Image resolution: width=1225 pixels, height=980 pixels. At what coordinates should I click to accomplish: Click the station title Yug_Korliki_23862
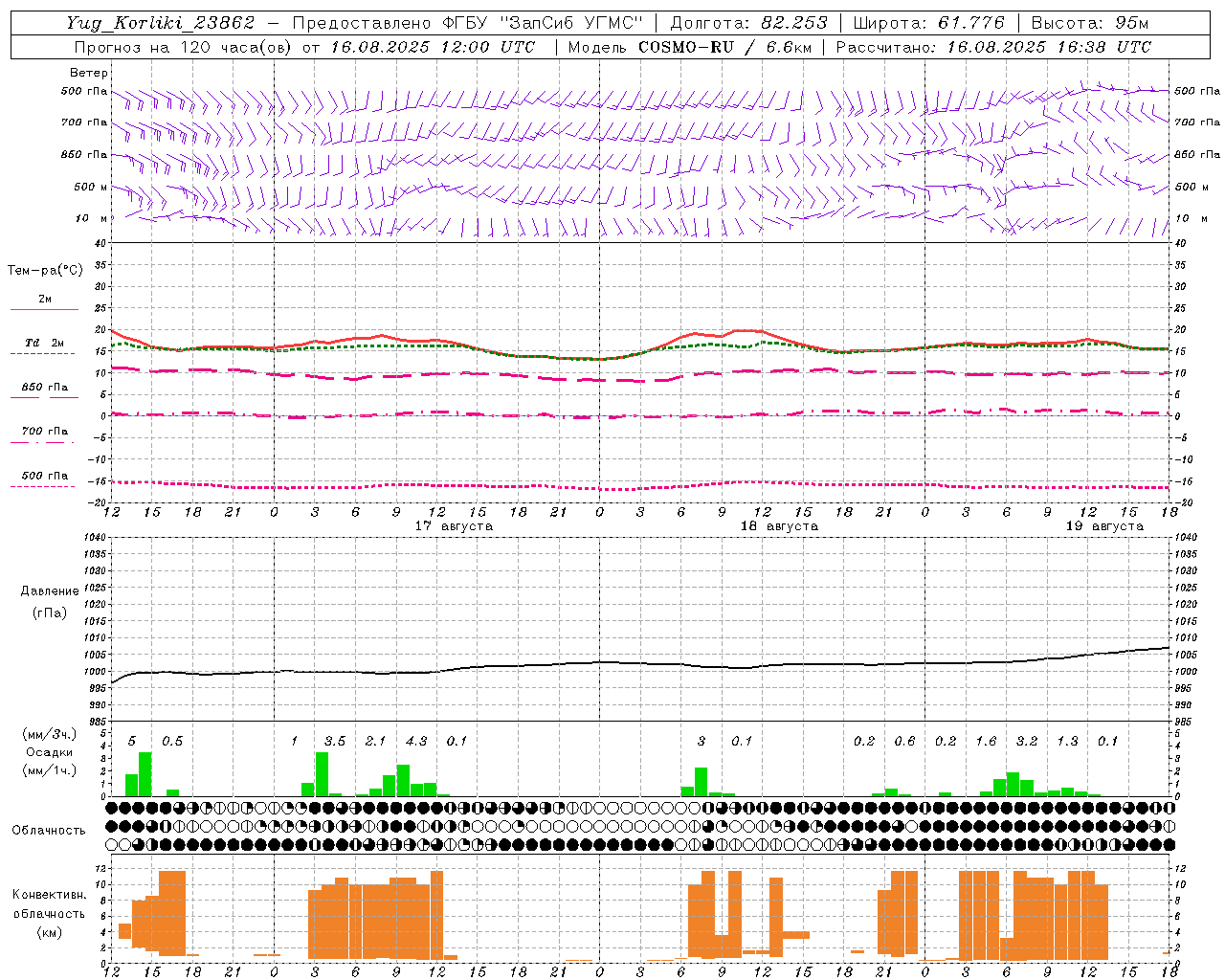tap(161, 23)
